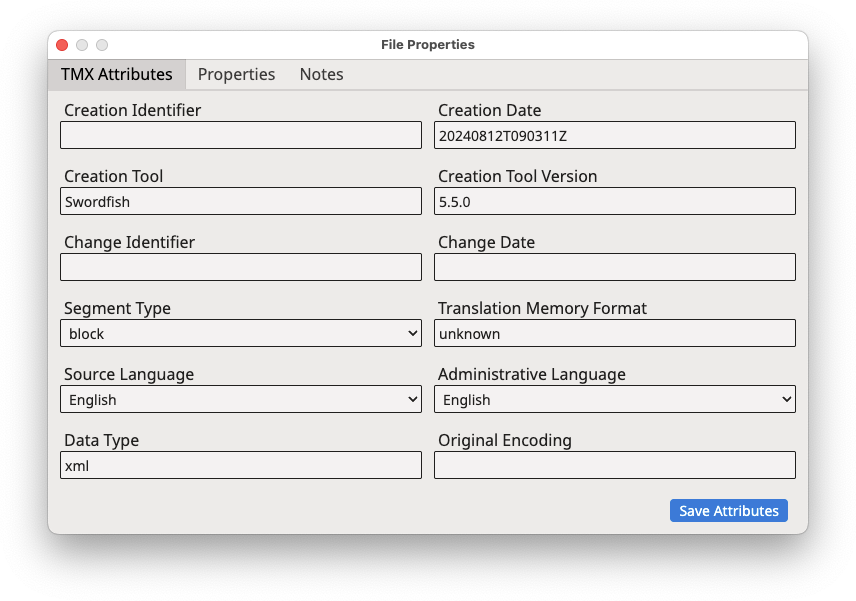Click the Segment Type label
This screenshot has width=856, height=601.
(117, 308)
